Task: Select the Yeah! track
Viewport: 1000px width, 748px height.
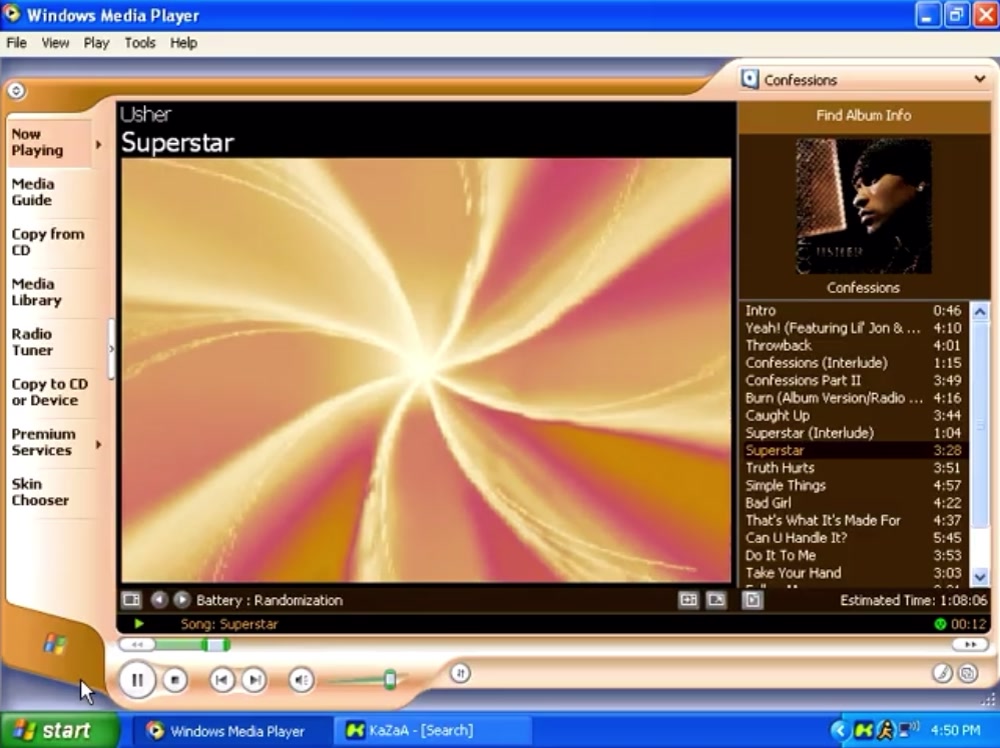Action: point(854,328)
